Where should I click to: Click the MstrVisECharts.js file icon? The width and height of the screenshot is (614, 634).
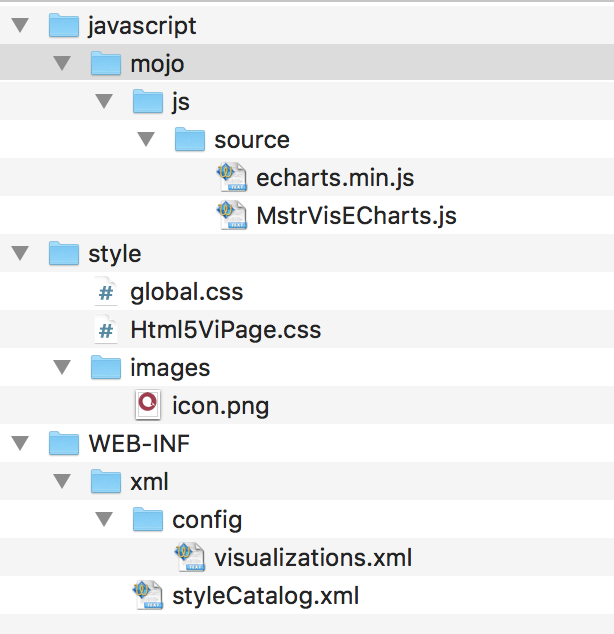tap(232, 216)
